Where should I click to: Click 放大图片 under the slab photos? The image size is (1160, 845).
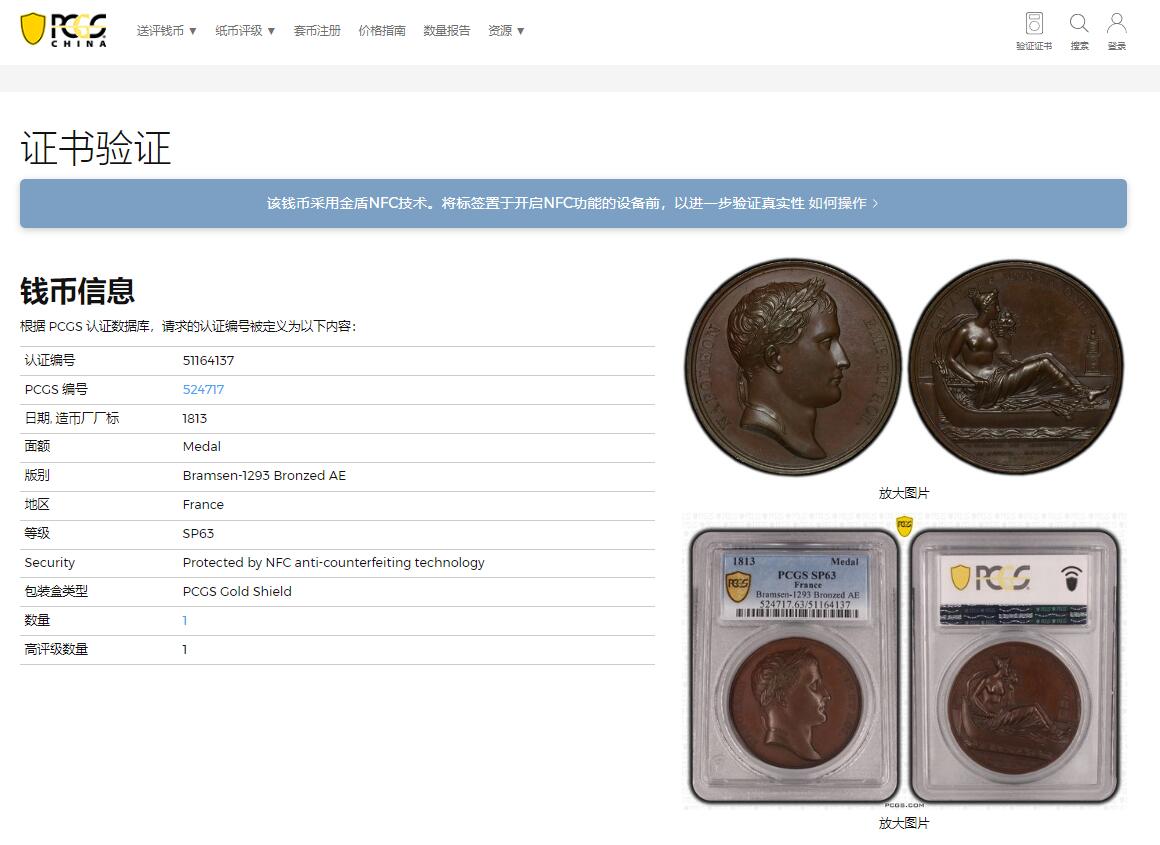pyautogui.click(x=904, y=823)
